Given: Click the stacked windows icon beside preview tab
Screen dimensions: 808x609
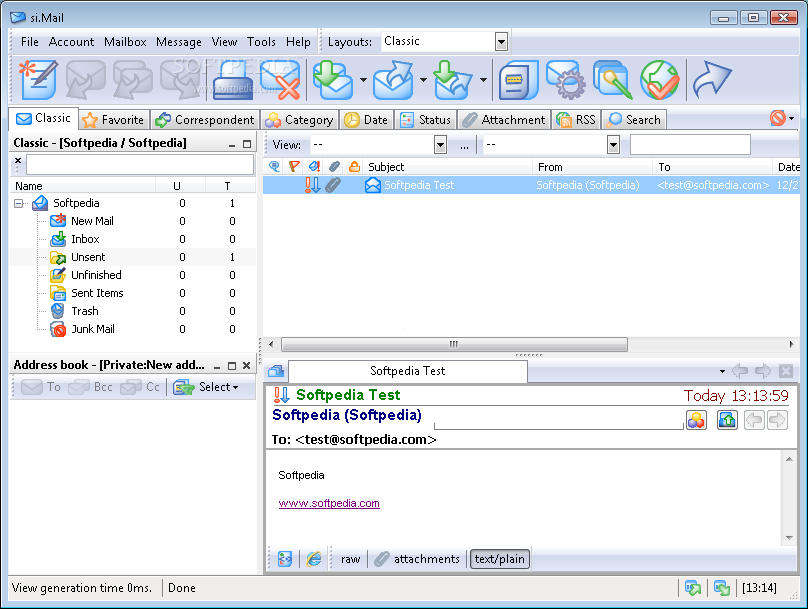Looking at the screenshot, I should (276, 371).
